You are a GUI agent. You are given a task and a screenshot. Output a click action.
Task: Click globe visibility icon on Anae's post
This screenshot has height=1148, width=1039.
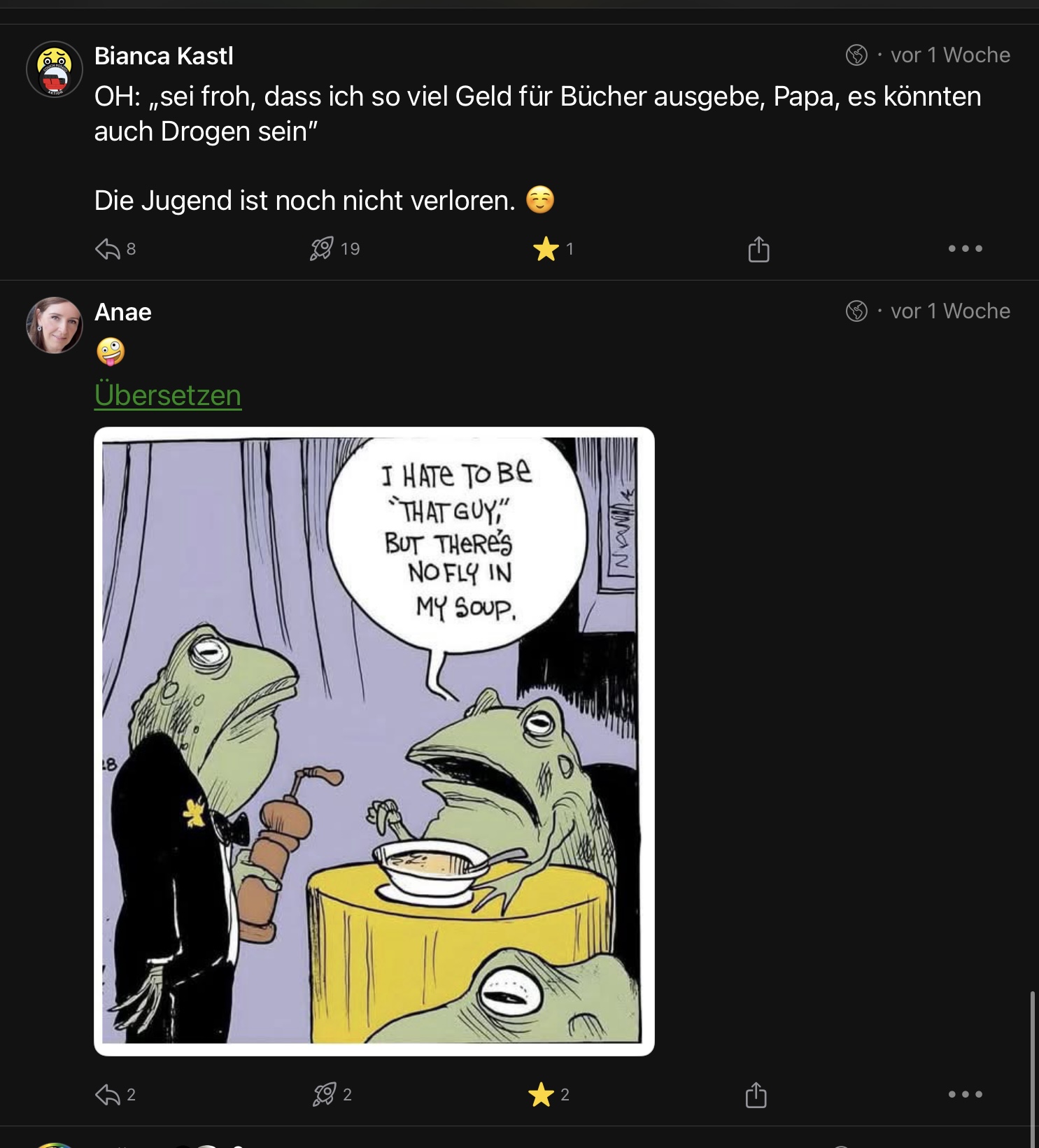pos(856,311)
